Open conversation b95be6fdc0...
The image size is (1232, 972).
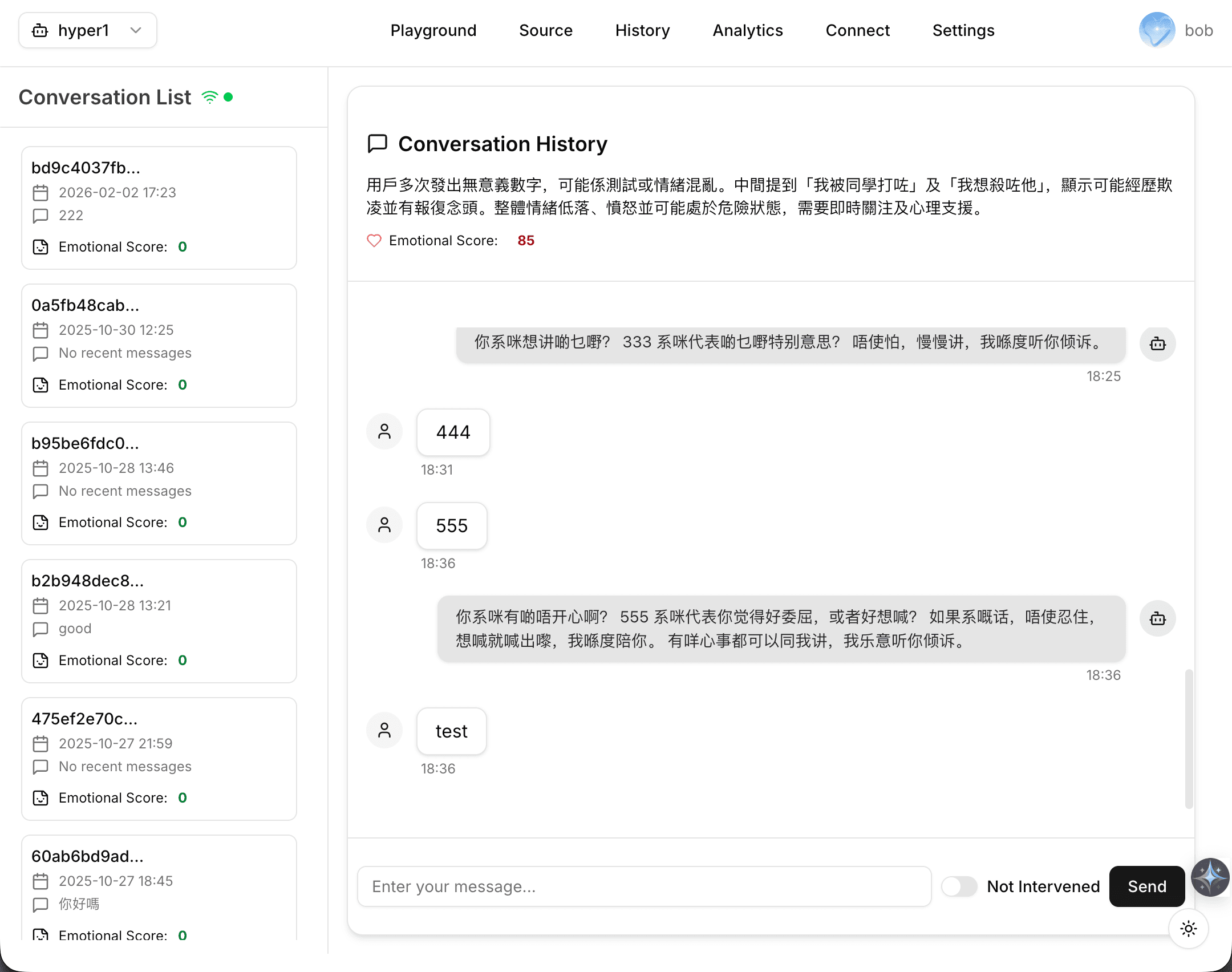[x=159, y=484]
